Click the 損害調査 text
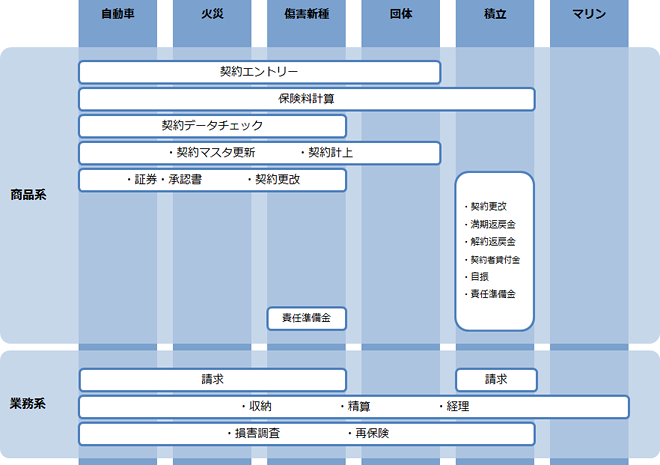This screenshot has height=465, width=660. pos(257,433)
